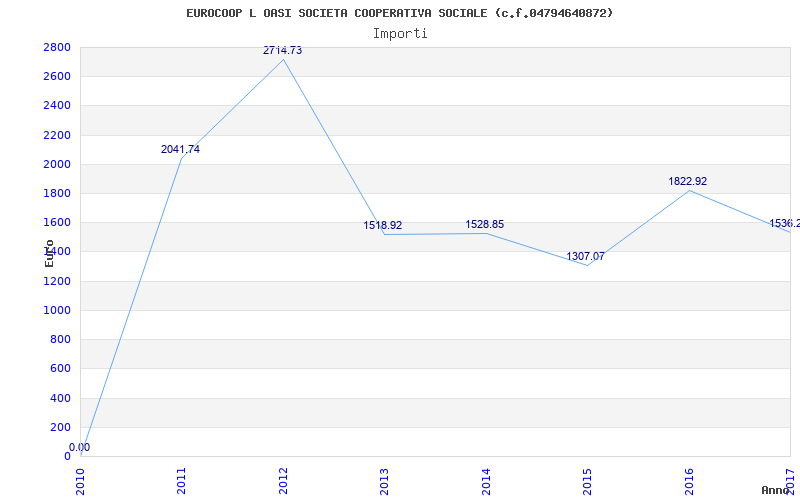800x500 pixels.
Task: Click the Anno axis label
Action: pos(776,490)
